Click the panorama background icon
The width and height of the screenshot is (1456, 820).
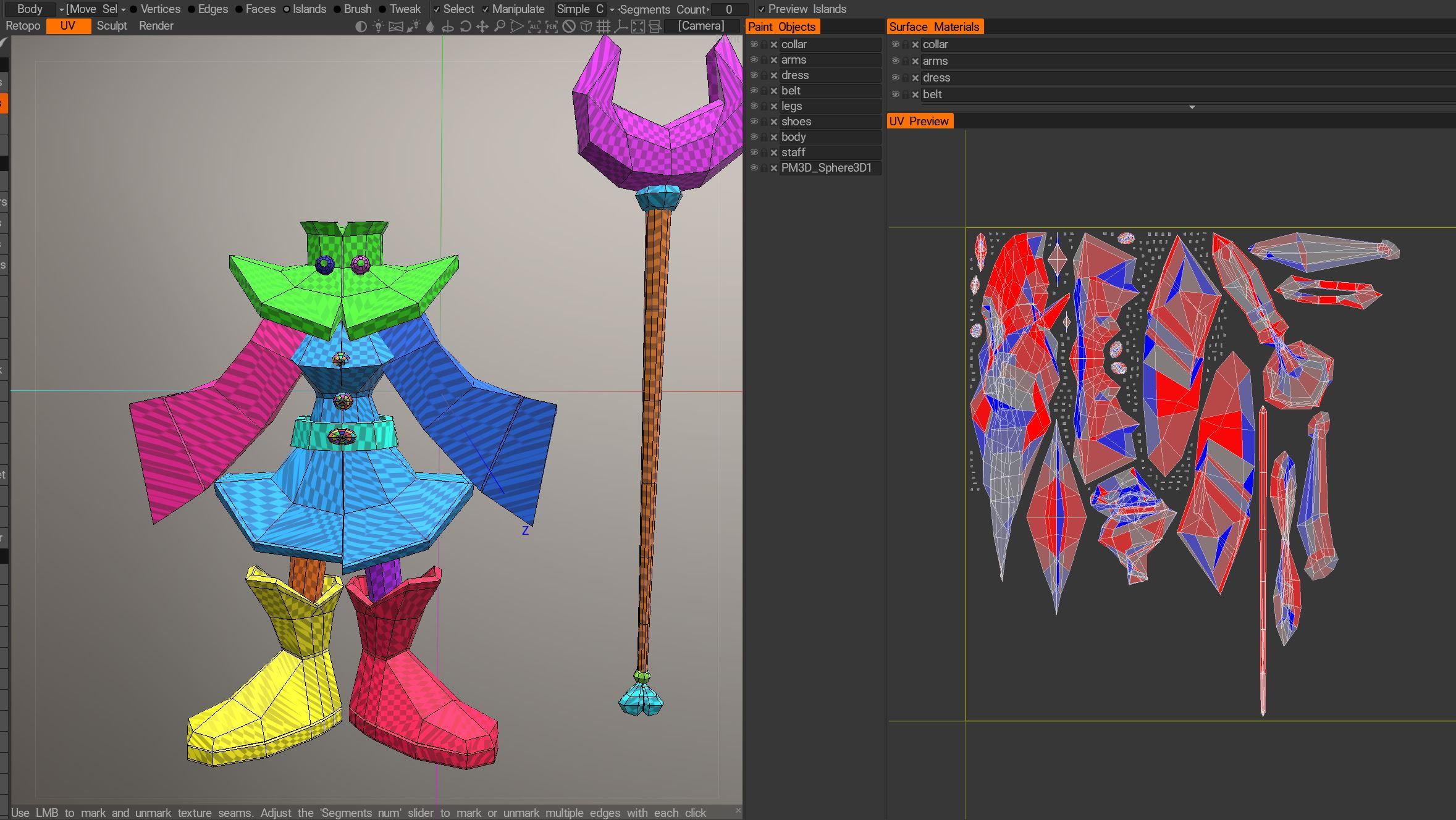click(x=395, y=27)
